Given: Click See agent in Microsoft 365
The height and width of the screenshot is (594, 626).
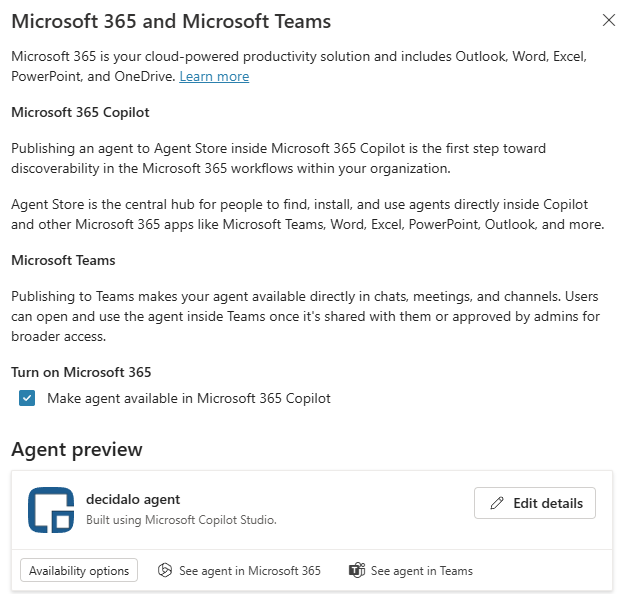Looking at the screenshot, I should click(239, 570).
